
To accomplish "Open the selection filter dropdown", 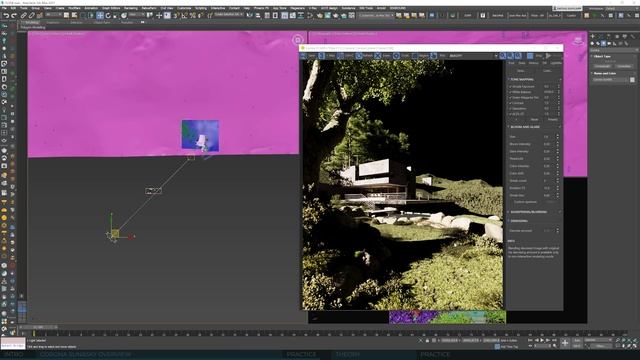I will [x=53, y=16].
